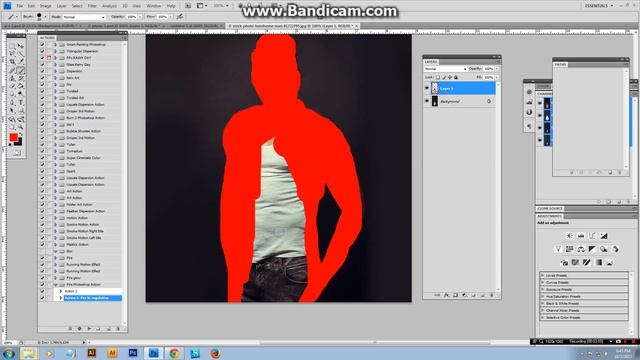Hide the Background layer eye icon
Image resolution: width=640 pixels, height=360 pixels.
pos(427,101)
